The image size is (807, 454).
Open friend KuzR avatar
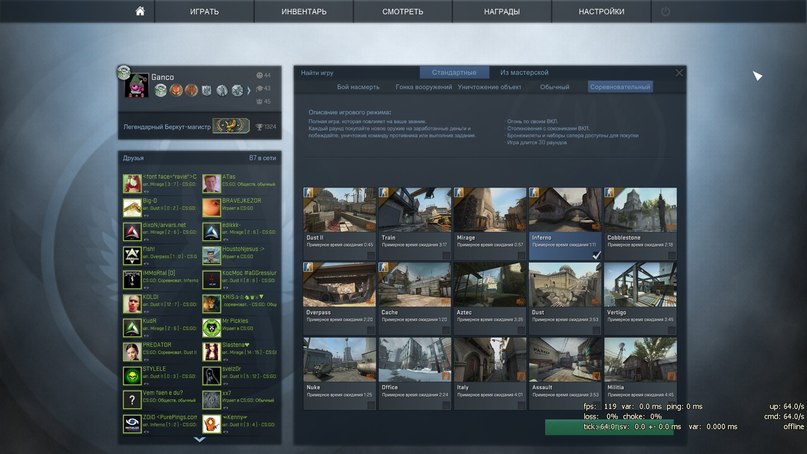point(132,328)
